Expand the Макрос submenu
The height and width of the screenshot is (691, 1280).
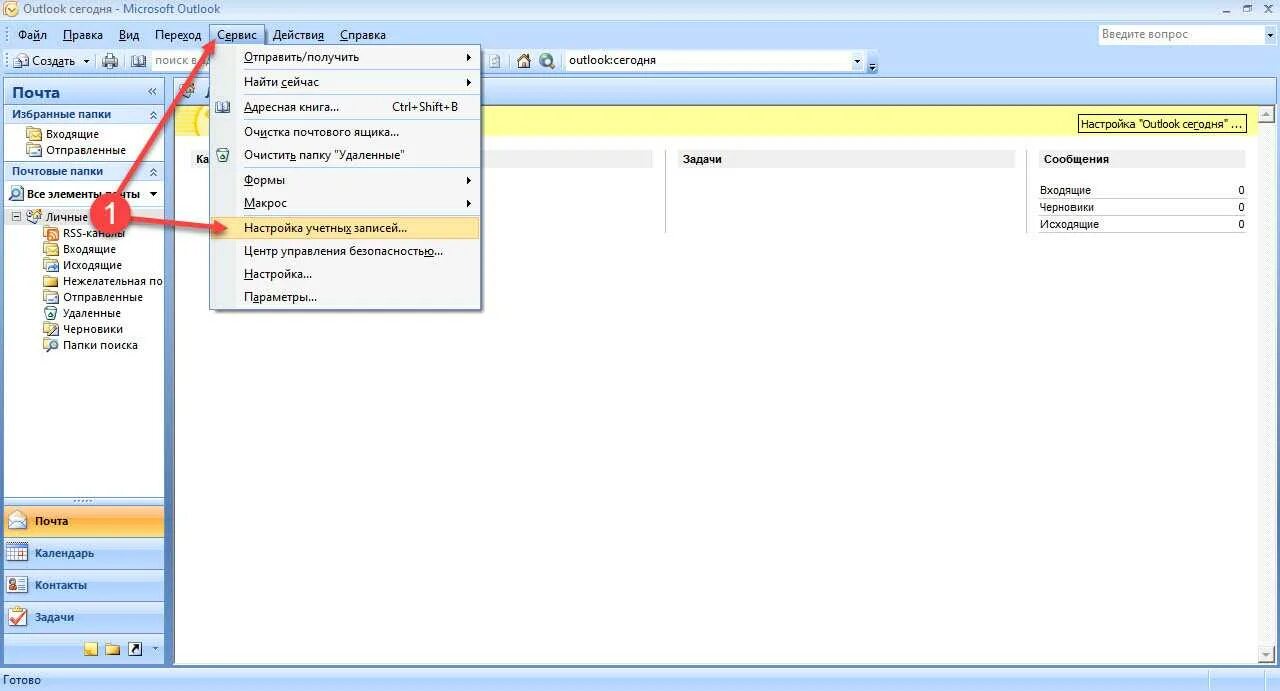(x=346, y=203)
